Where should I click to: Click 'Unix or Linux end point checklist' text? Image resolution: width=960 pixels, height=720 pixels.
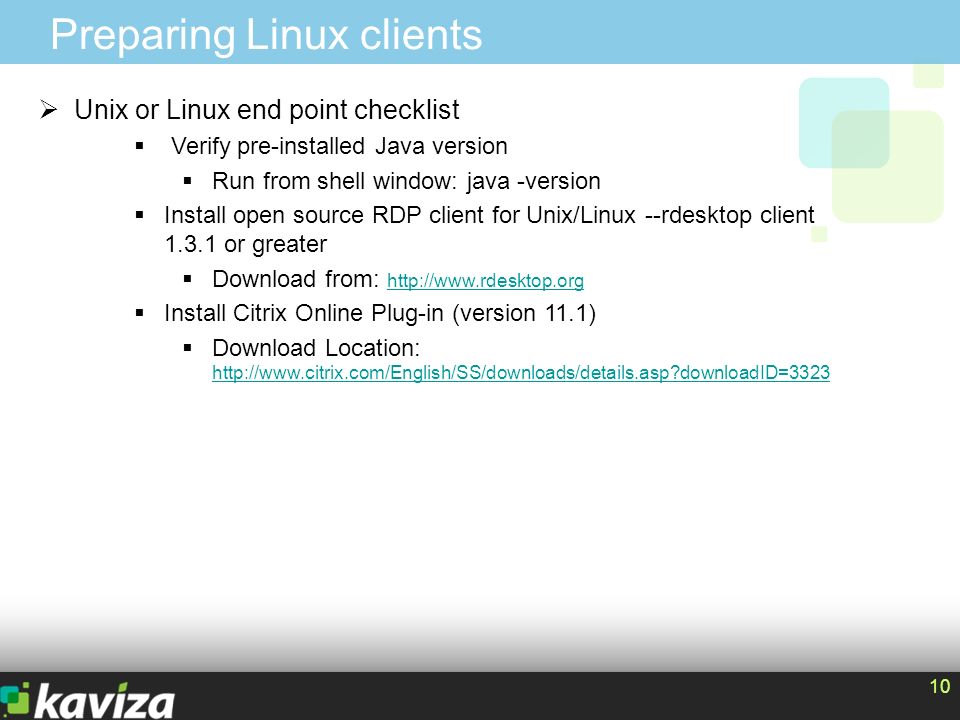(266, 110)
